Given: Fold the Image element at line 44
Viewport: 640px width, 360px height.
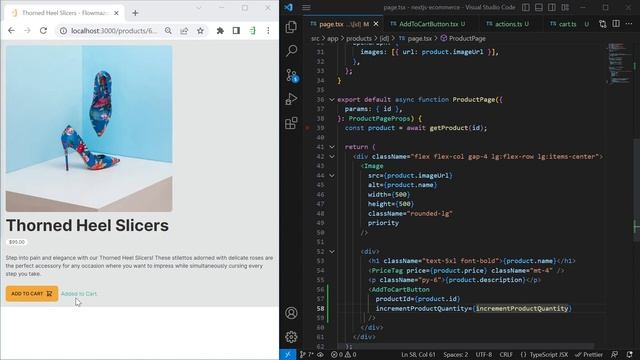Looking at the screenshot, I should (x=332, y=176).
